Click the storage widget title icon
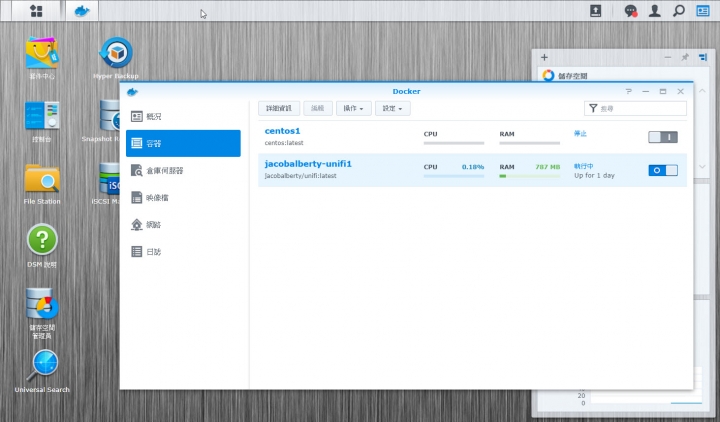The height and width of the screenshot is (422, 720). tap(548, 75)
